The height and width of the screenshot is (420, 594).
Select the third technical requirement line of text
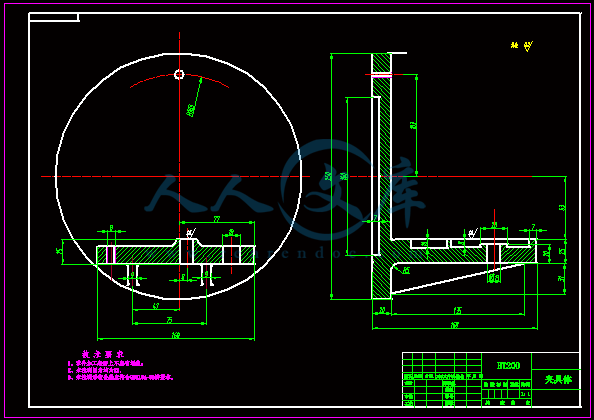click(x=120, y=377)
